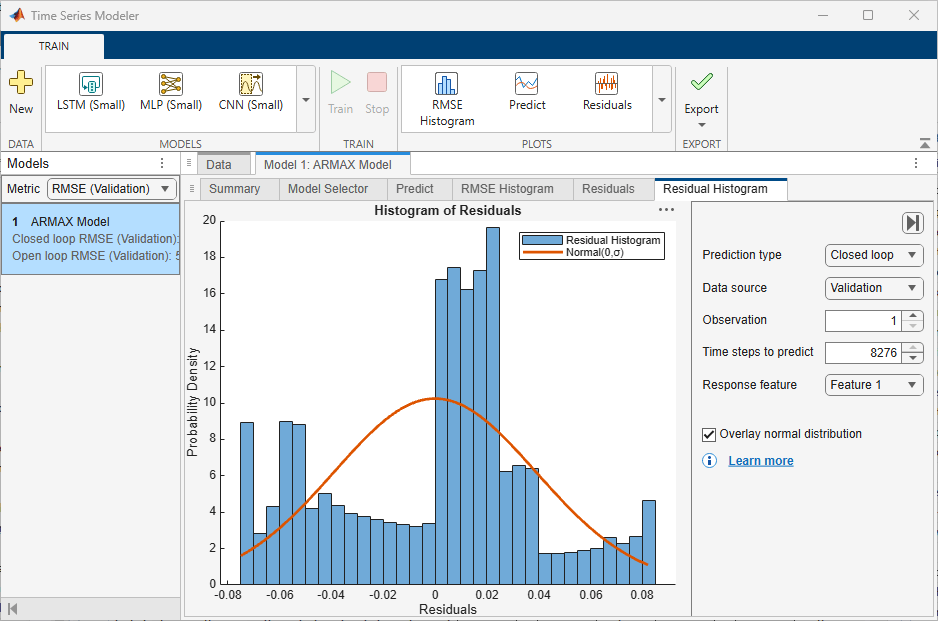Image resolution: width=938 pixels, height=621 pixels.
Task: Open the Residuals plot icon
Action: pos(607,84)
